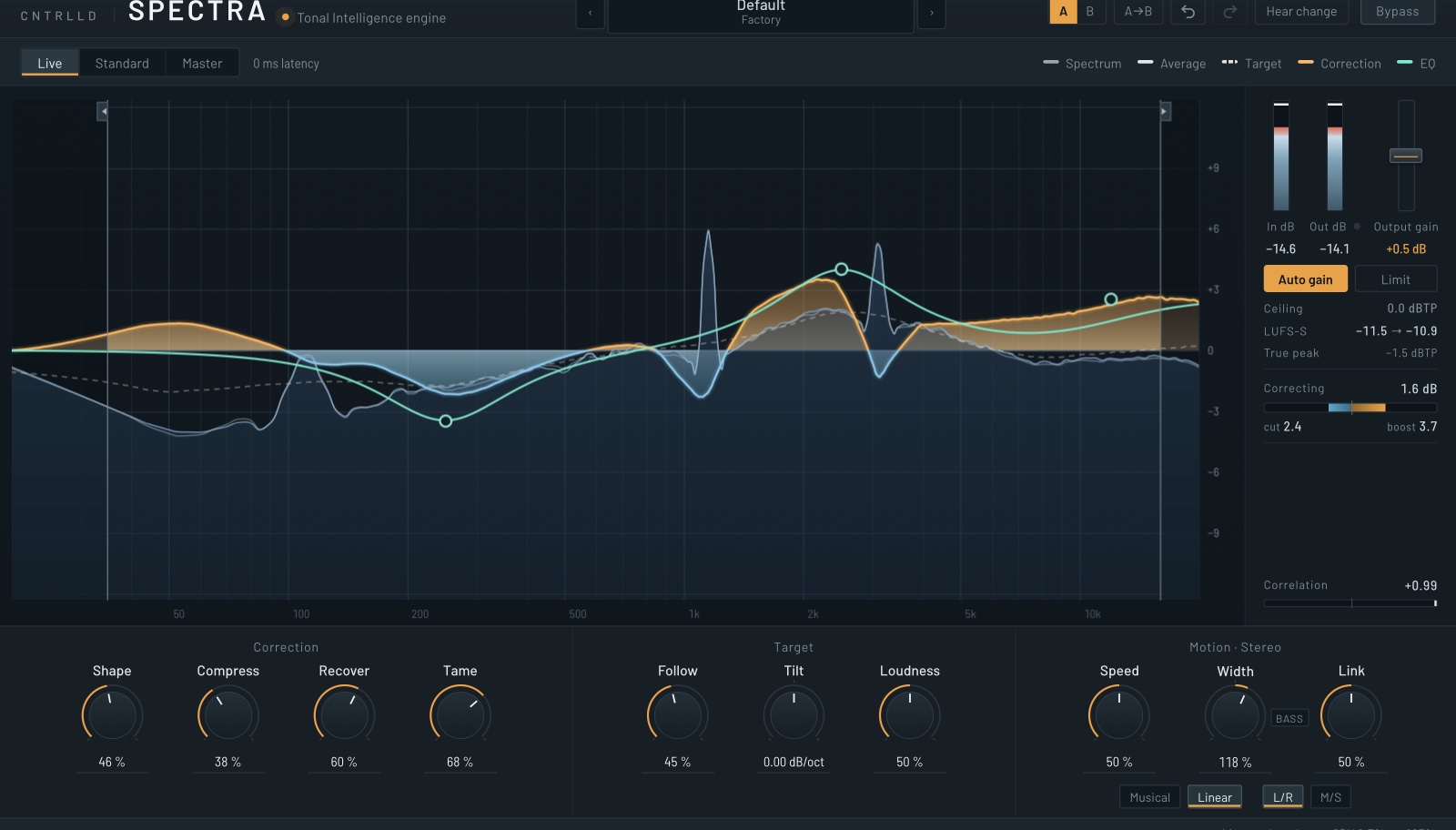Toggle Correction curve visibility in legend
Screen dimensions: 1456x830
(x=1340, y=64)
